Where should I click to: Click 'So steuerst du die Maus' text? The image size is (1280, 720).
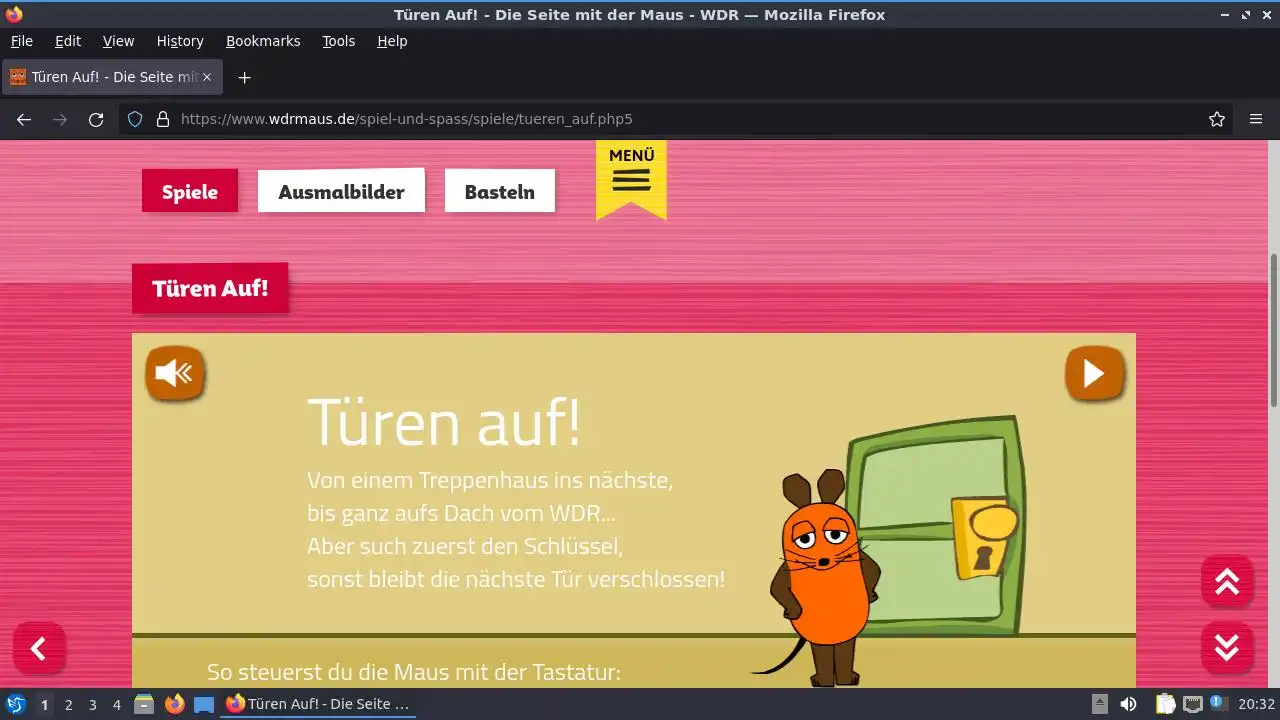(414, 672)
